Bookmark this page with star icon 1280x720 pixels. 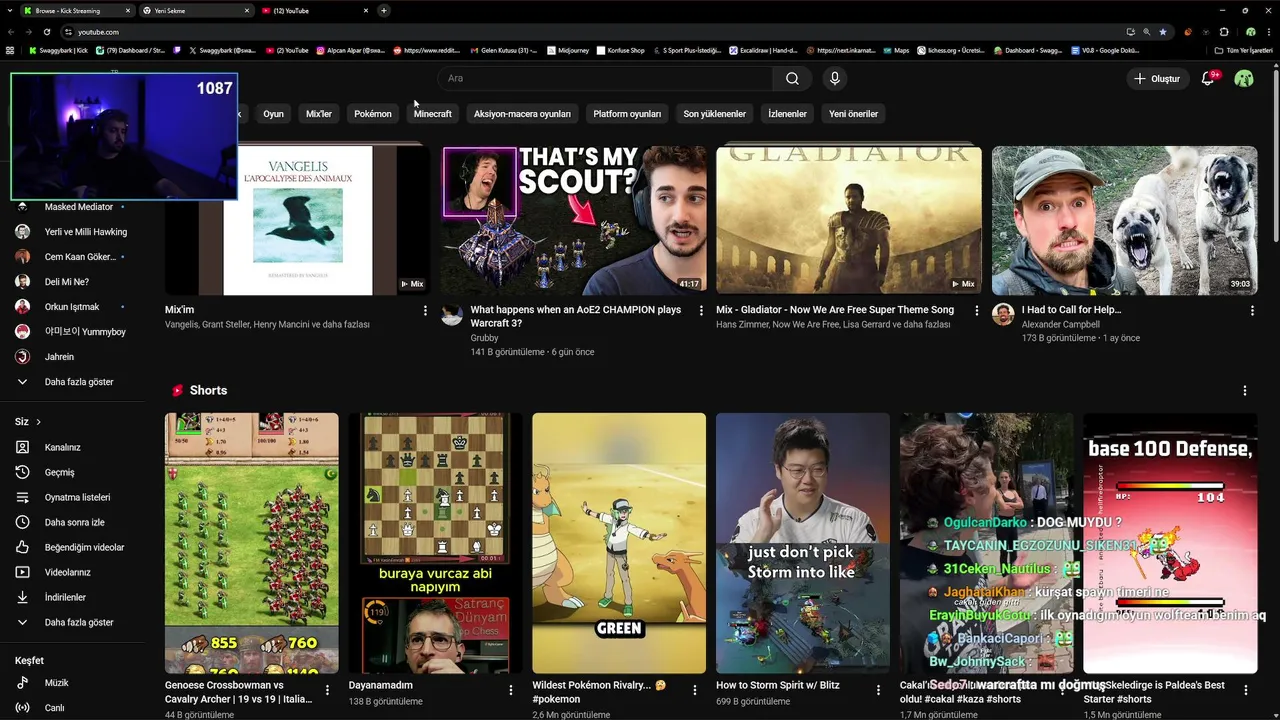point(1162,32)
